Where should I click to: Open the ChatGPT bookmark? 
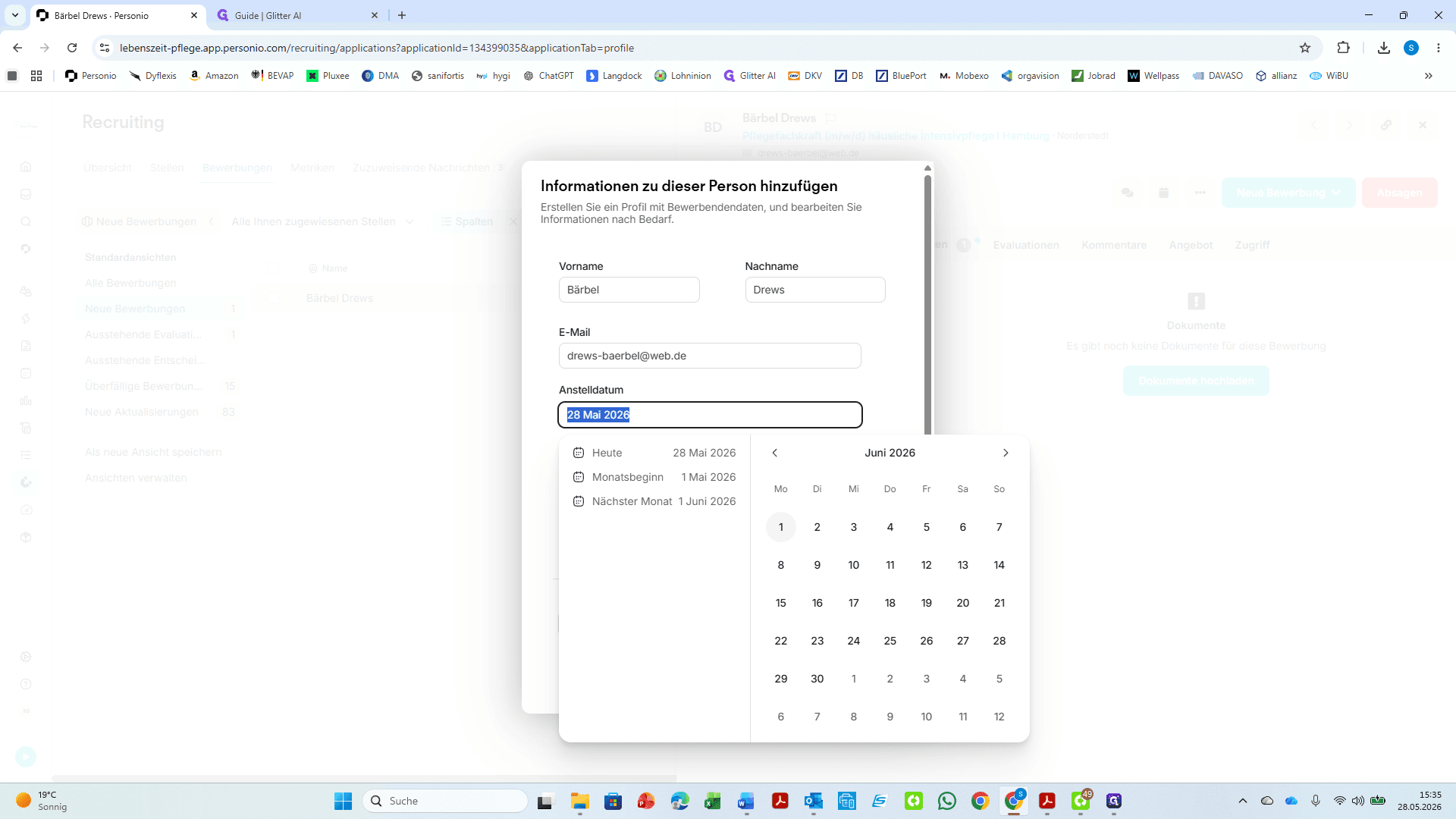point(548,76)
